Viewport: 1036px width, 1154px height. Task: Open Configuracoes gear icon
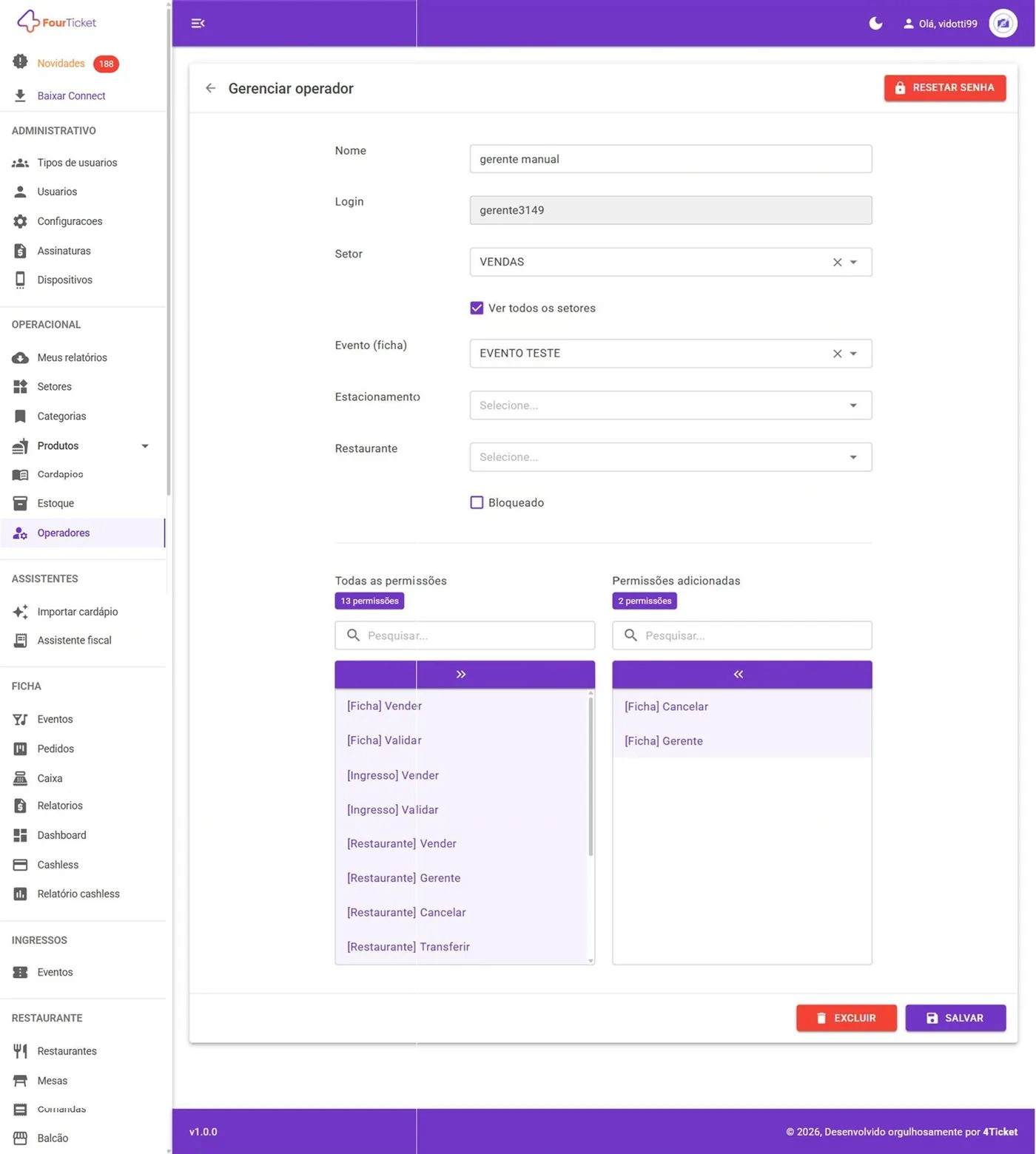point(20,221)
